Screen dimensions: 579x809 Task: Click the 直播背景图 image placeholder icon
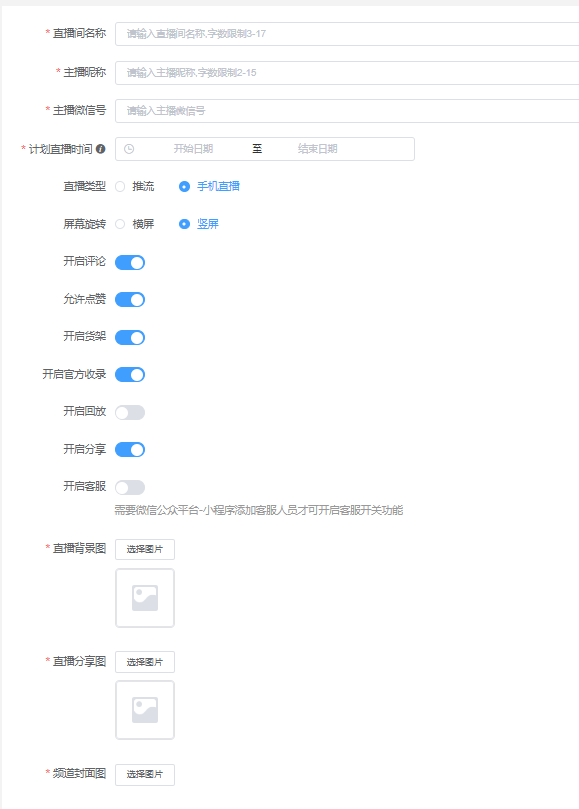(145, 598)
